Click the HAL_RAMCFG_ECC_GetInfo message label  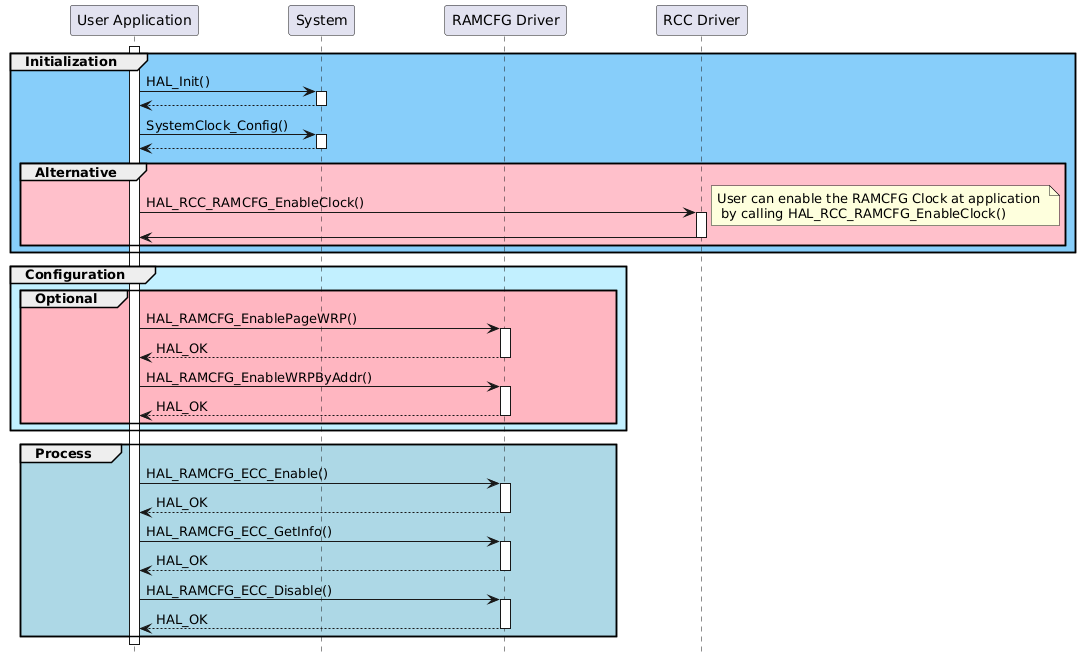coord(240,531)
